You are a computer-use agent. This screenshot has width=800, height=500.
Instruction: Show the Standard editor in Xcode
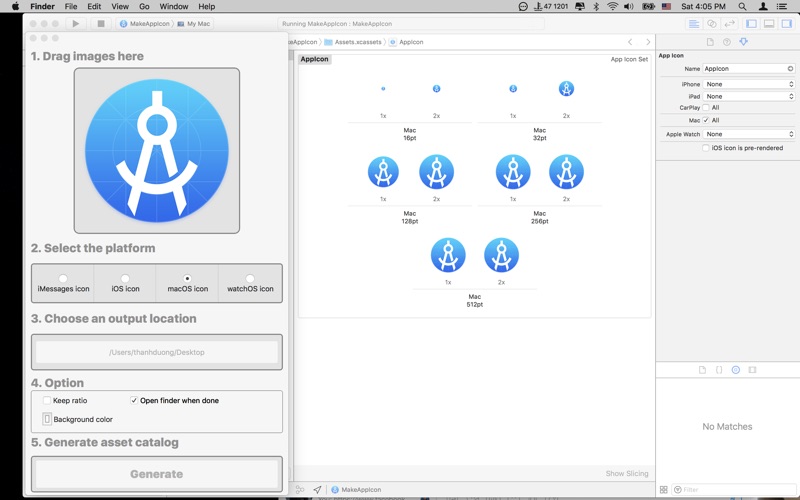pyautogui.click(x=694, y=23)
